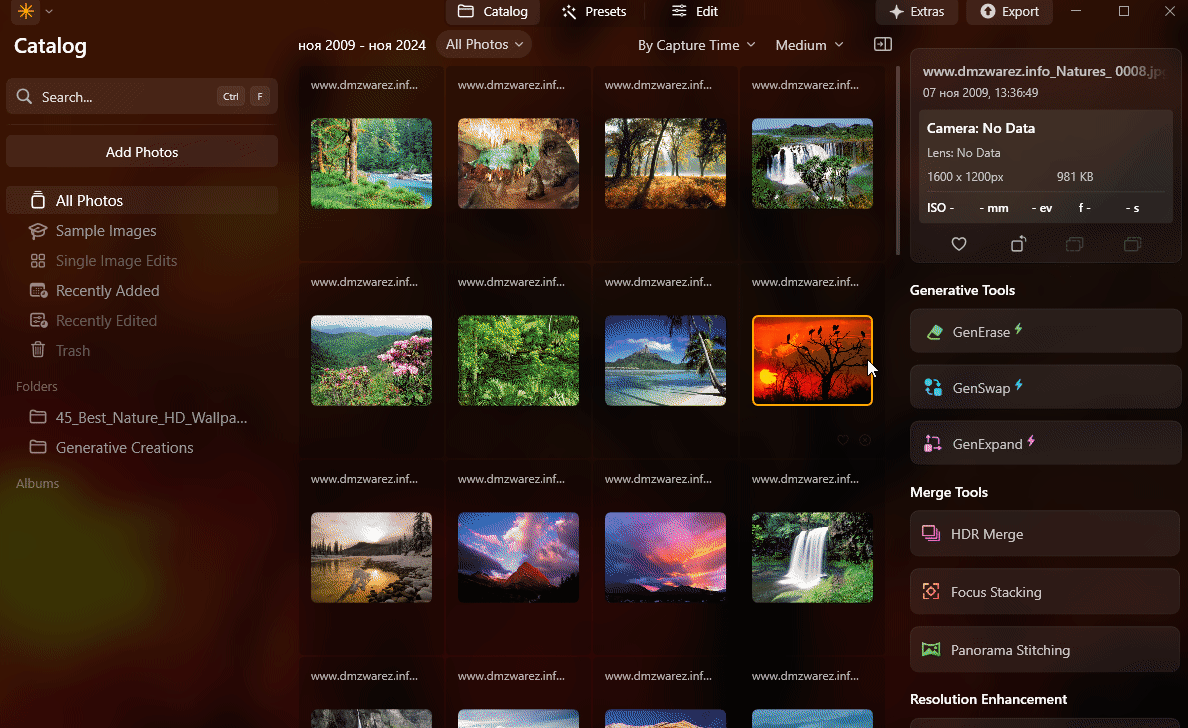Select the jungle waterfall thumbnail

coord(812,558)
